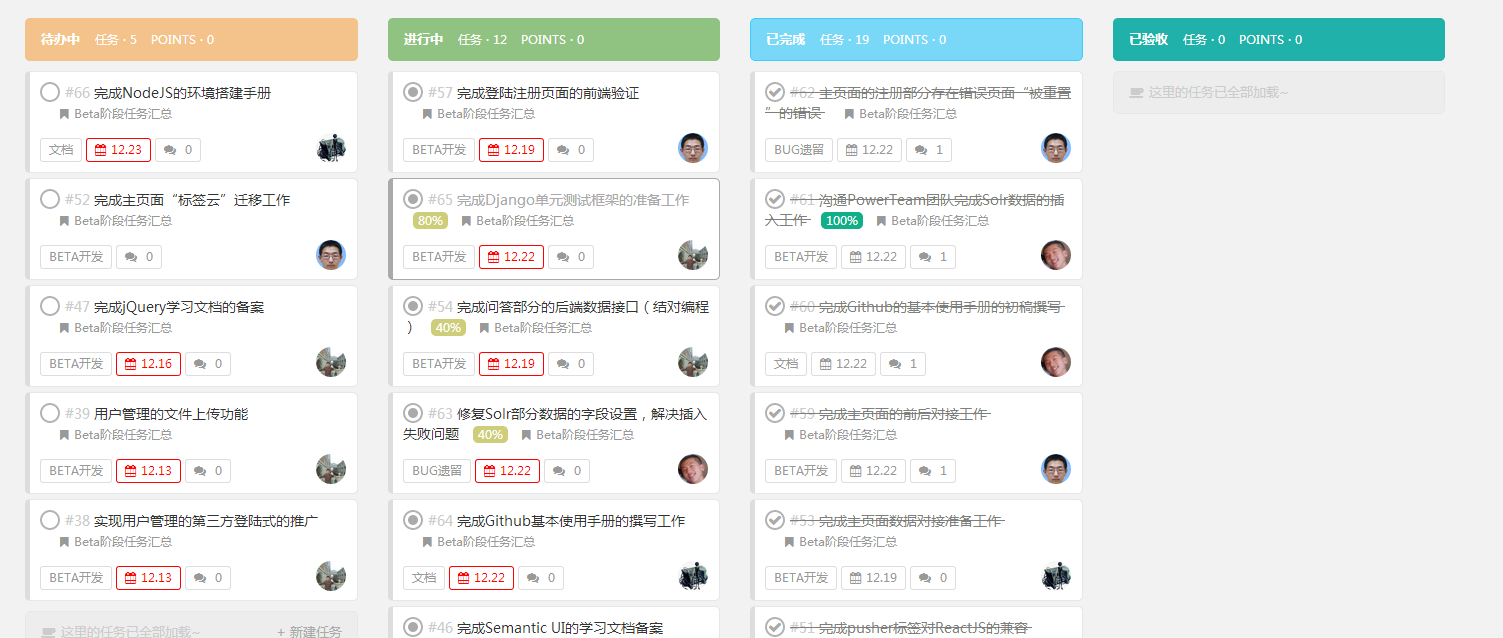Click the 新建任务 button
The image size is (1503, 638).
(x=310, y=632)
